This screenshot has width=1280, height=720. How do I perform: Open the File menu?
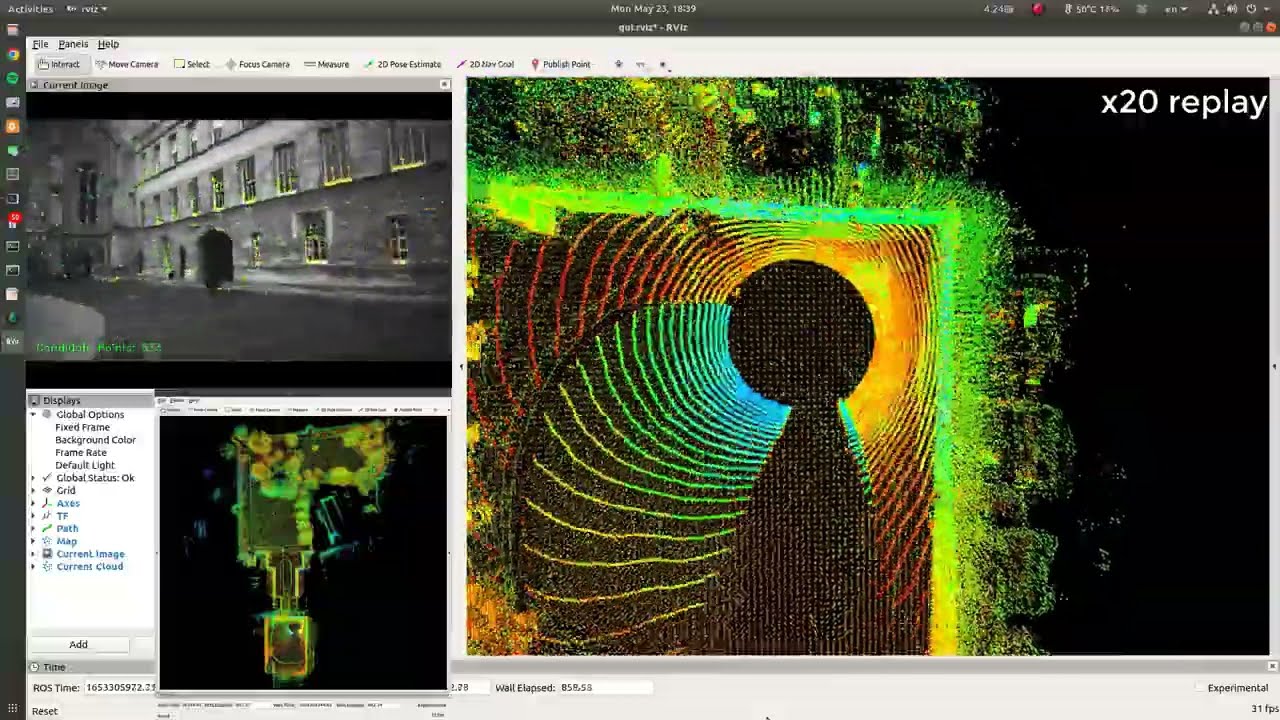pyautogui.click(x=40, y=44)
